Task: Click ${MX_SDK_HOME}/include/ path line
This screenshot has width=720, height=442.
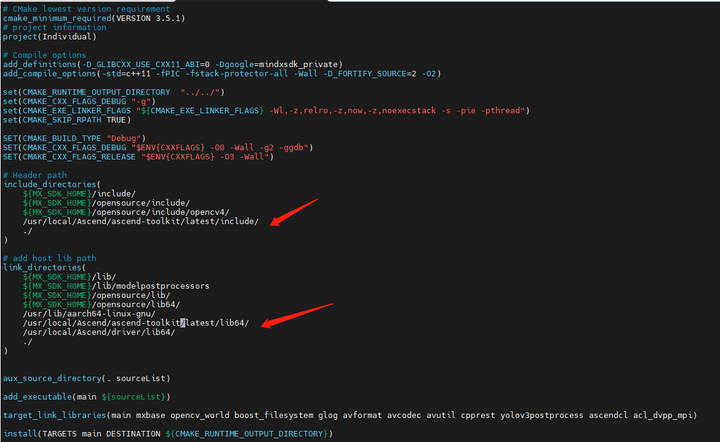Action: (79, 194)
